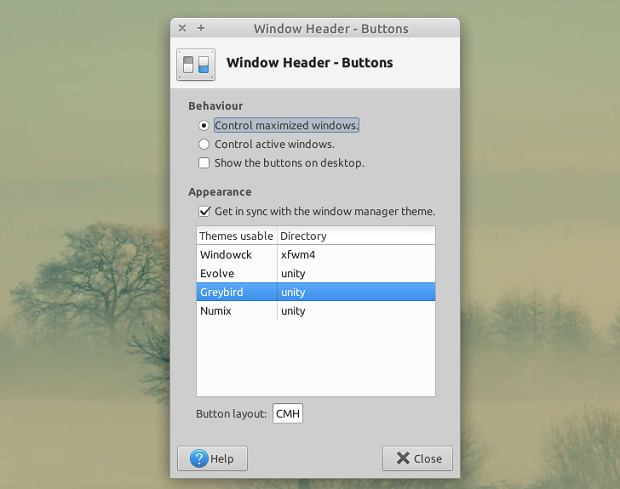Select Control maximized windows radio button

pos(204,126)
